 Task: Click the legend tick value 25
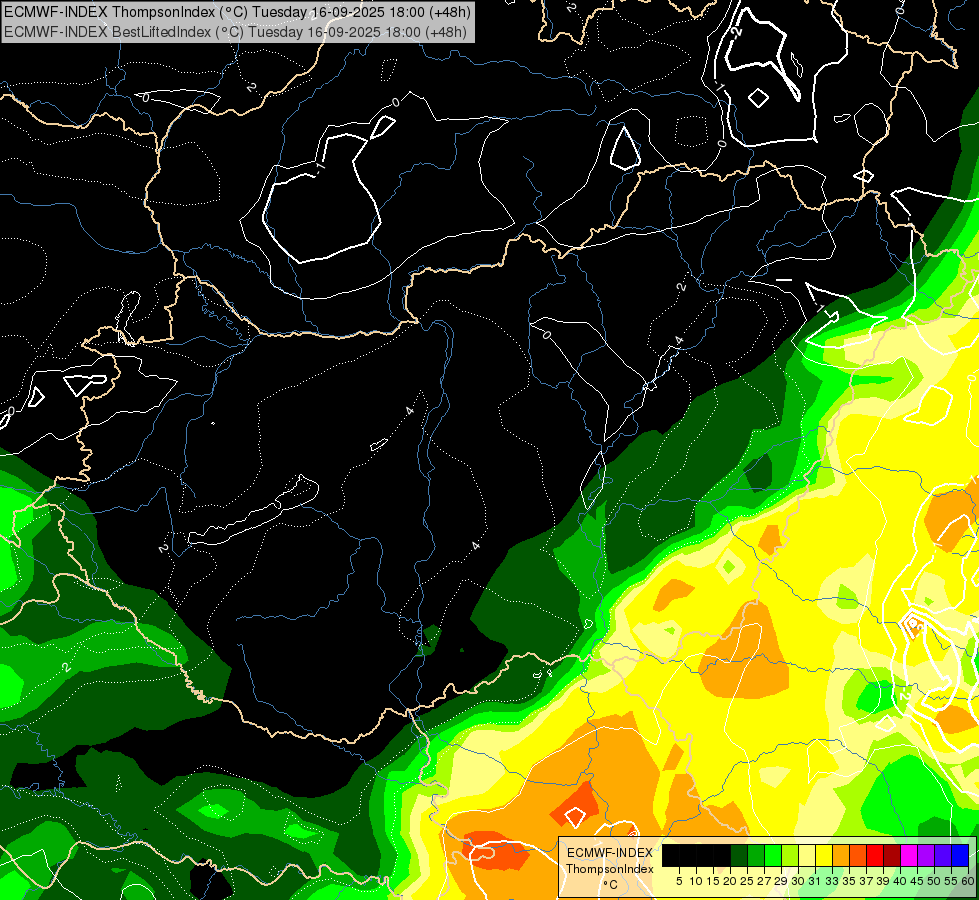pyautogui.click(x=747, y=881)
